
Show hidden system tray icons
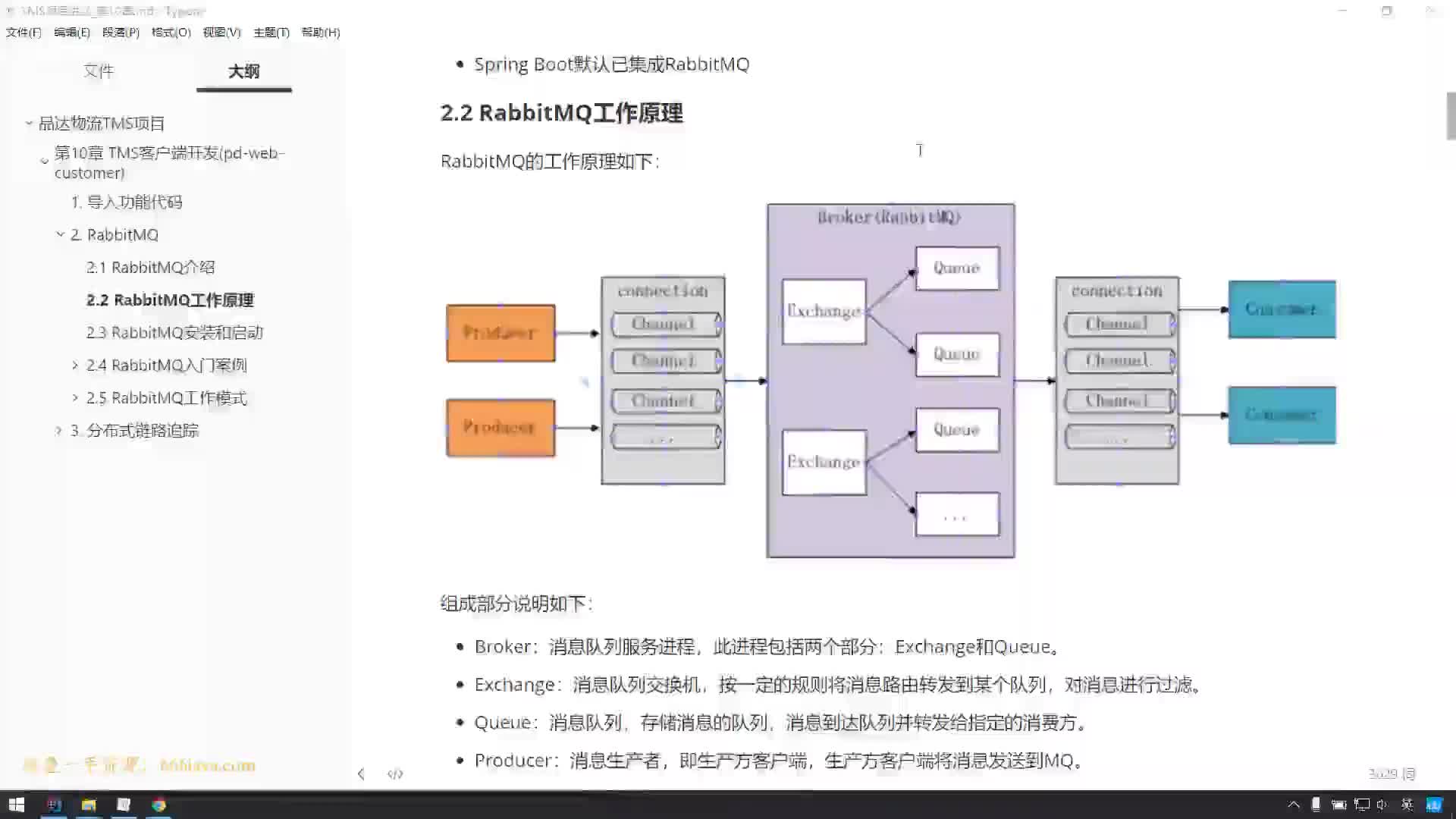pos(1294,805)
